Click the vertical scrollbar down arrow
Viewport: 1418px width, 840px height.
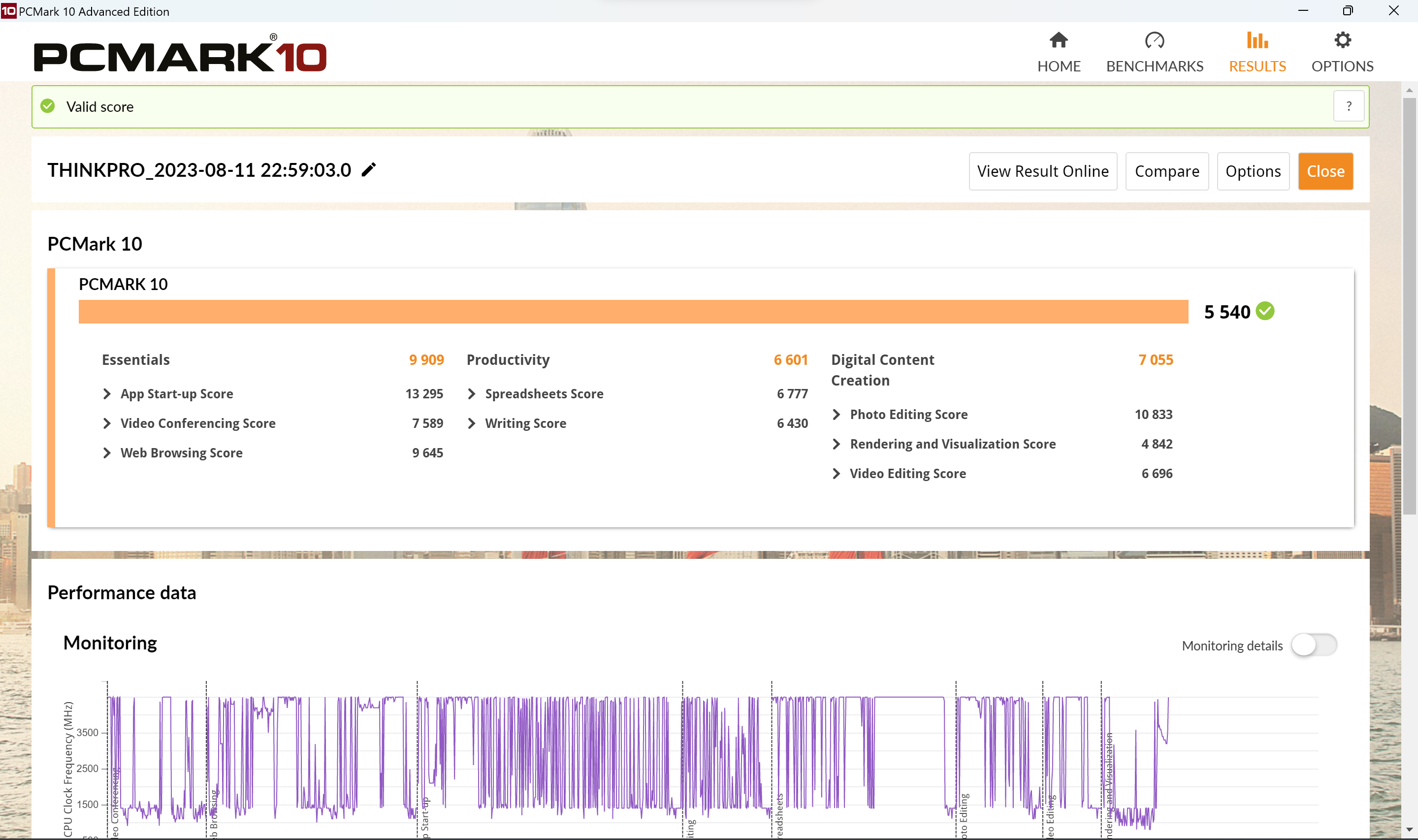1409,830
